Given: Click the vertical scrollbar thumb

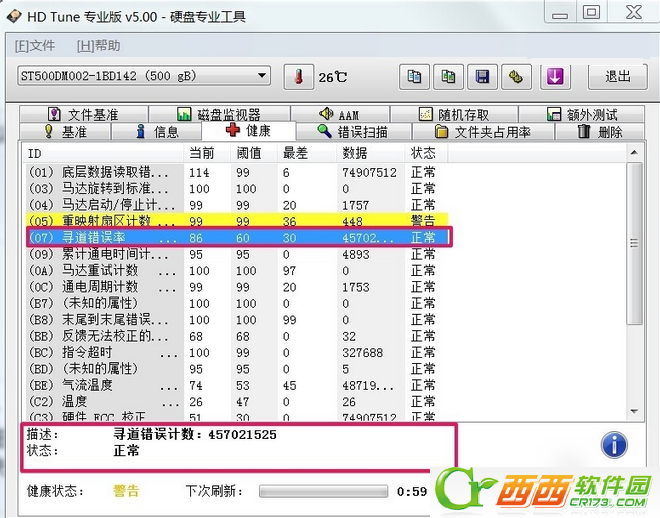Looking at the screenshot, I should (x=634, y=243).
